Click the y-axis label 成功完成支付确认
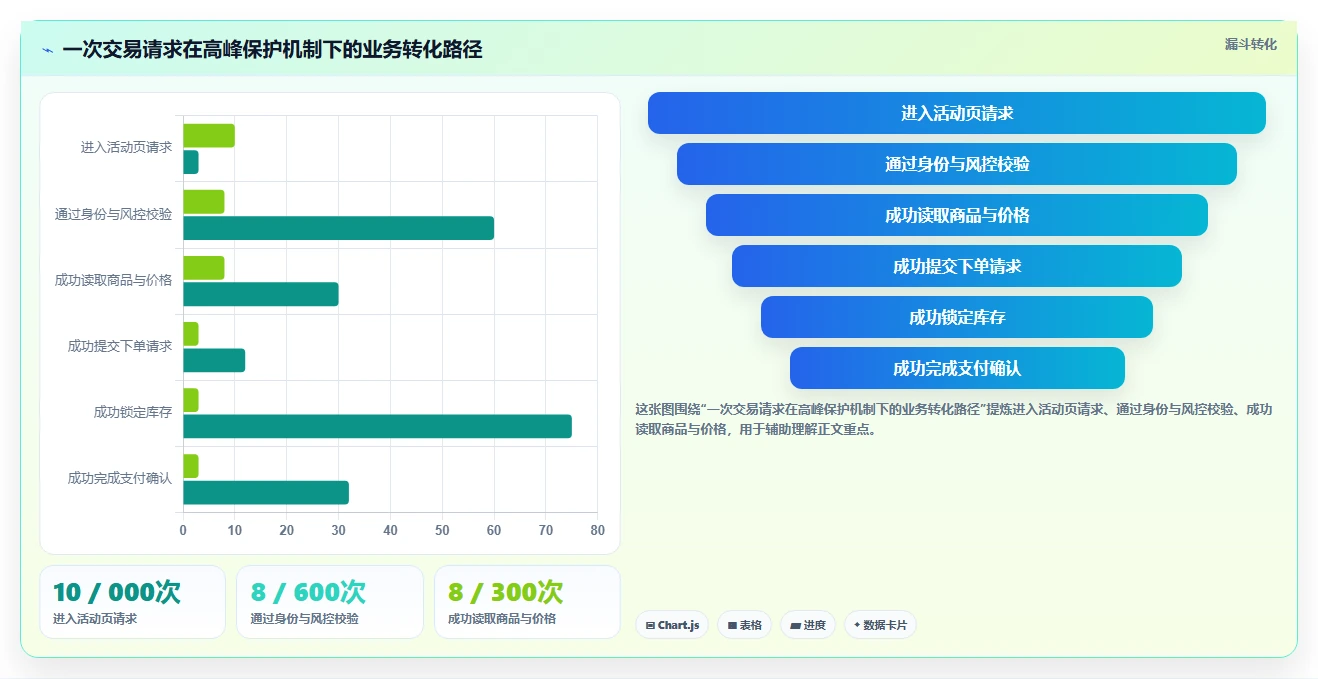 (x=120, y=478)
